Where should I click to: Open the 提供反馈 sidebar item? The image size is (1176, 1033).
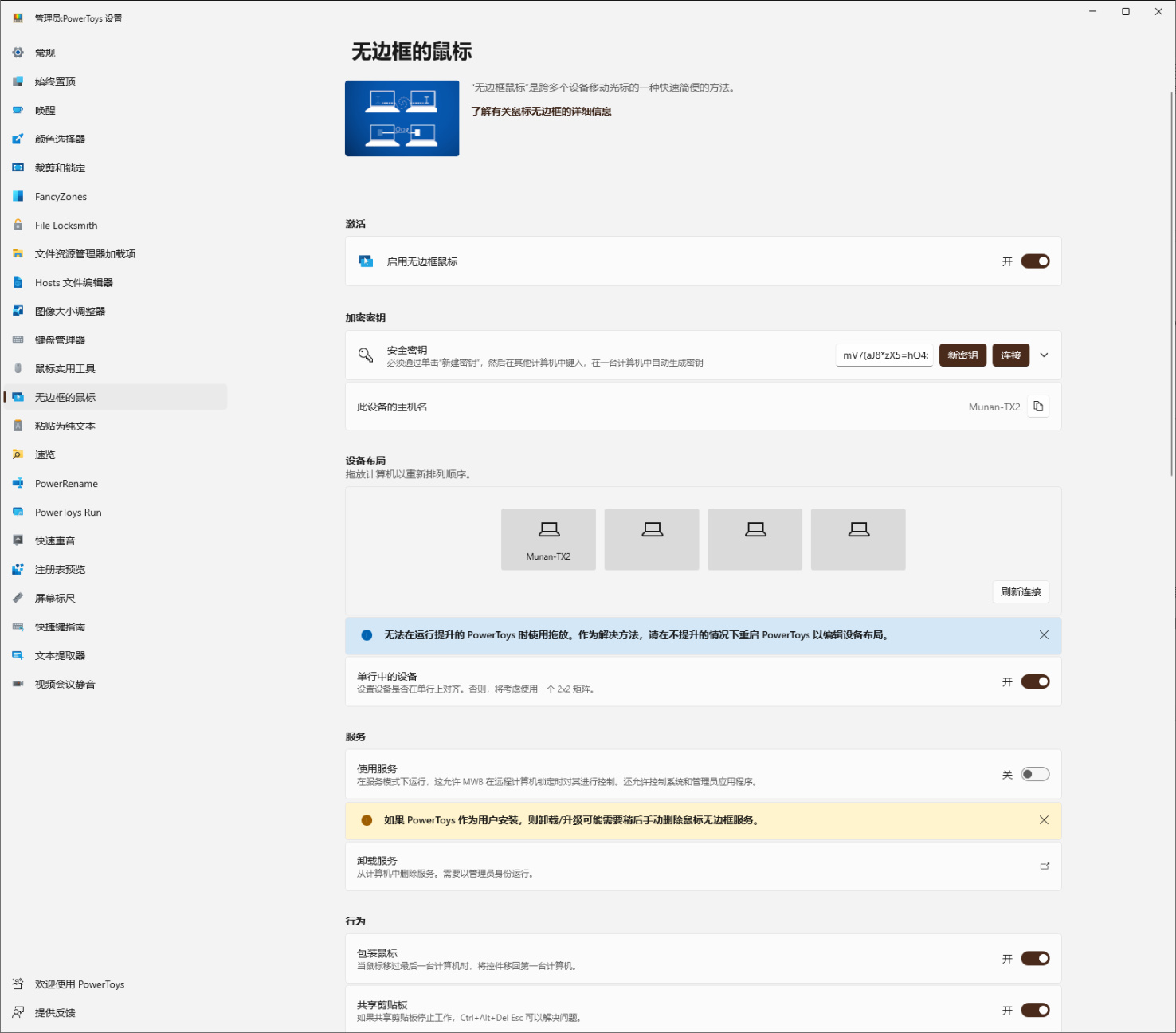tap(116, 1013)
